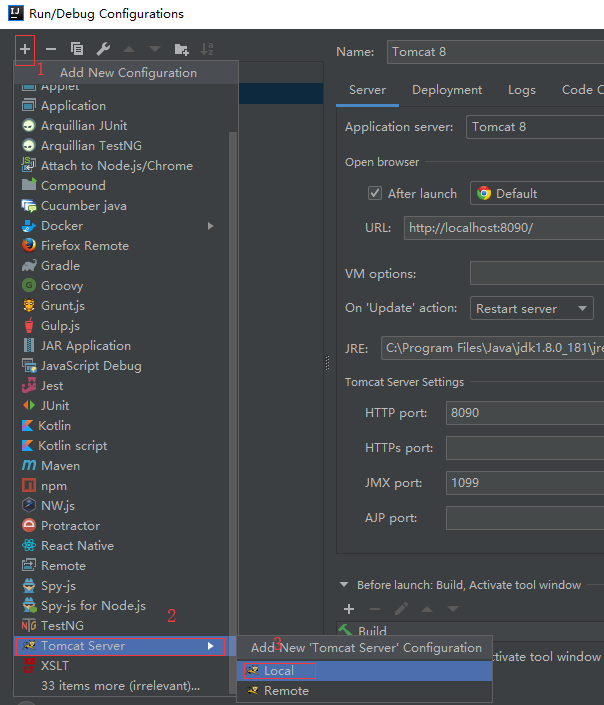Click the Copy Configuration icon
The image size is (604, 705).
(77, 49)
